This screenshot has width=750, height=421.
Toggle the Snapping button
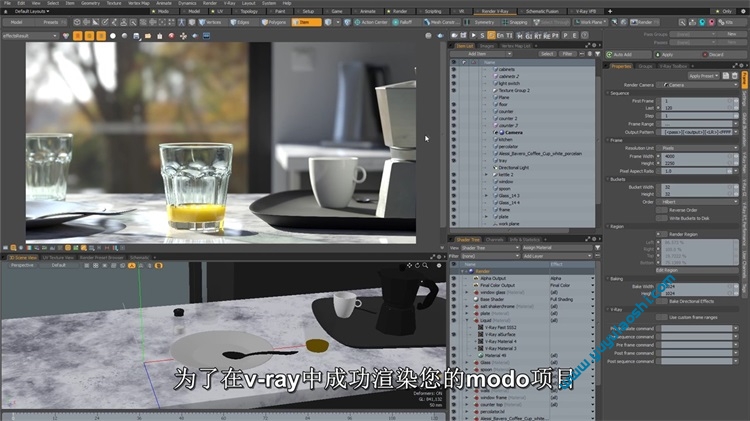pyautogui.click(x=515, y=22)
